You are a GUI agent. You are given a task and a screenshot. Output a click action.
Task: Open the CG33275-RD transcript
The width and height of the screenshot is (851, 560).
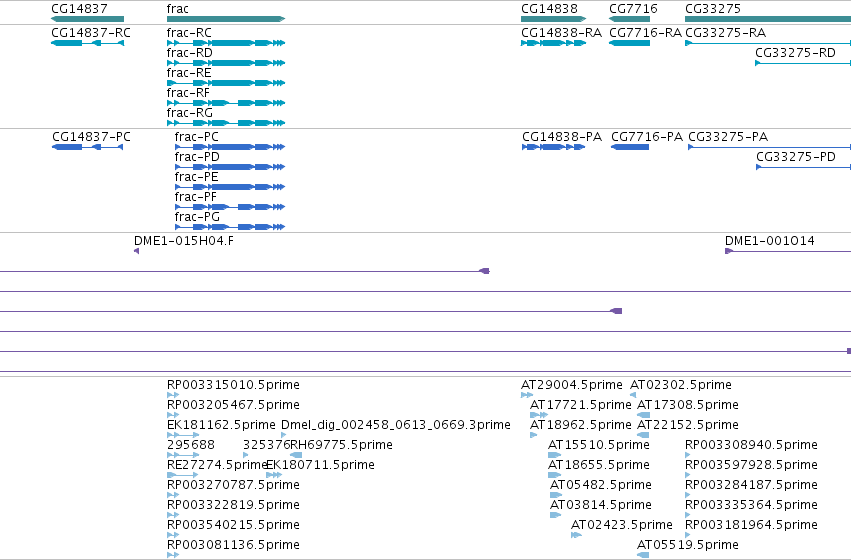click(x=803, y=63)
